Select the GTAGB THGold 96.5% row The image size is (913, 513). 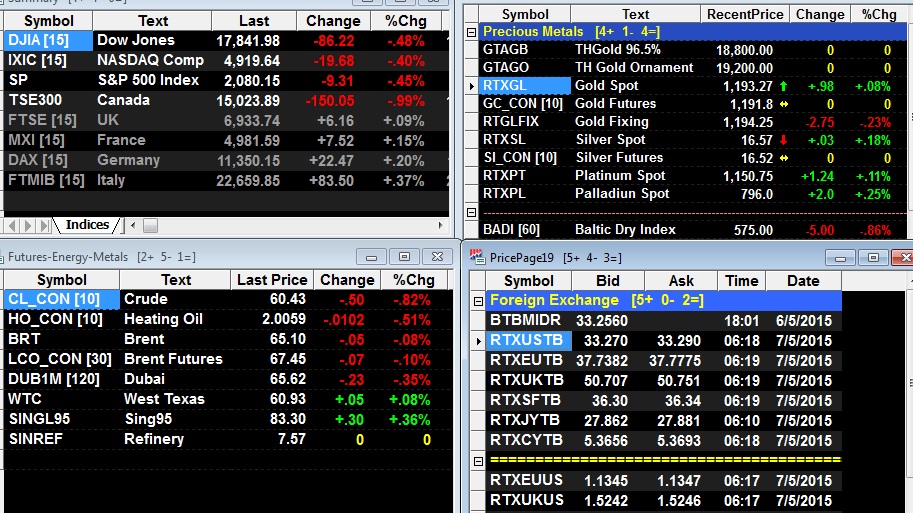pos(693,50)
